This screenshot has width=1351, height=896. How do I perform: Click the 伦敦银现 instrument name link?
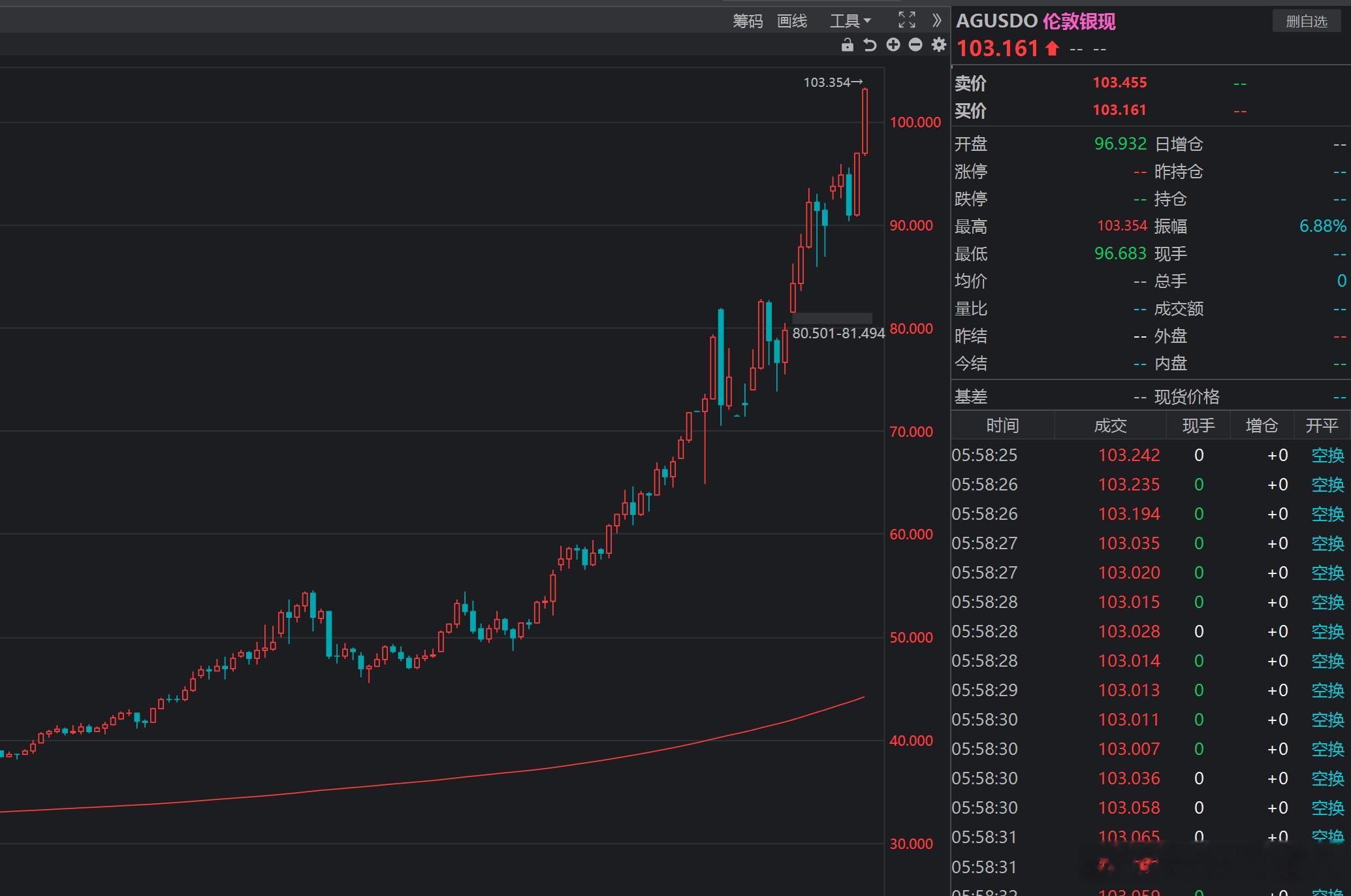(1079, 21)
